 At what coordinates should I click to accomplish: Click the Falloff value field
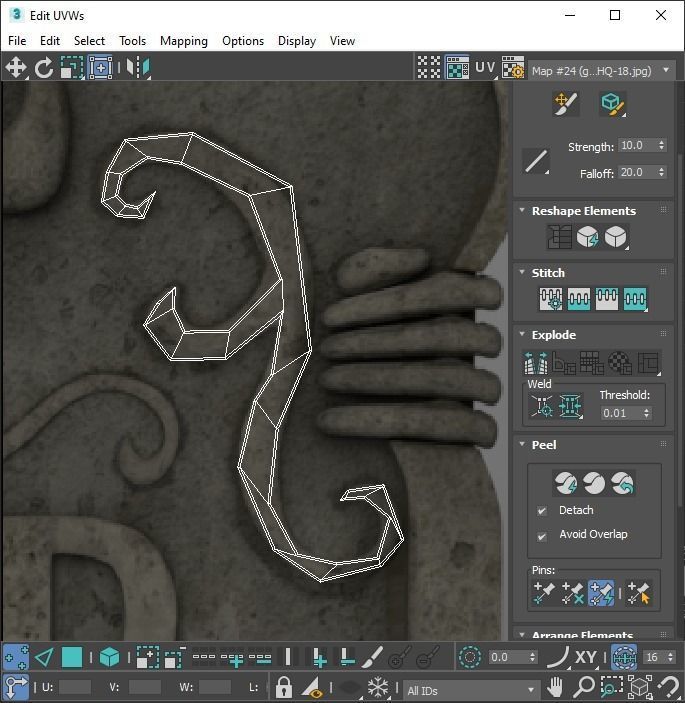coord(637,172)
